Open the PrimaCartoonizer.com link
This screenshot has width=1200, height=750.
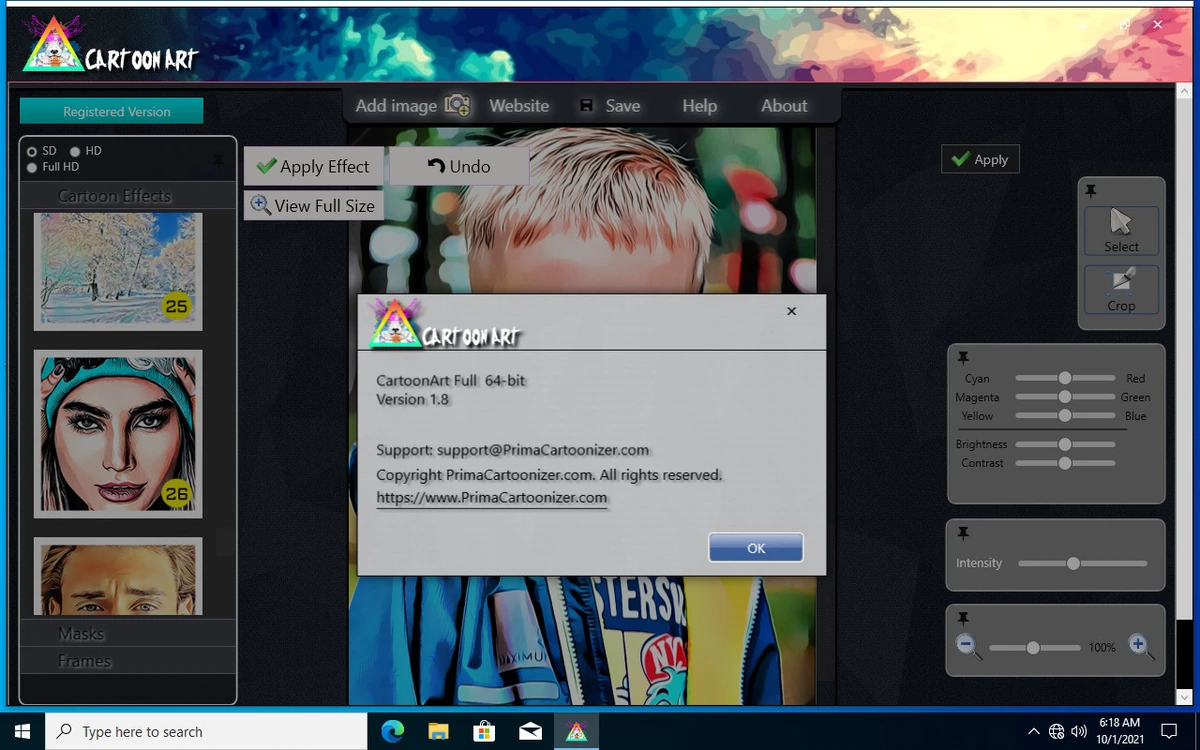[x=492, y=497]
